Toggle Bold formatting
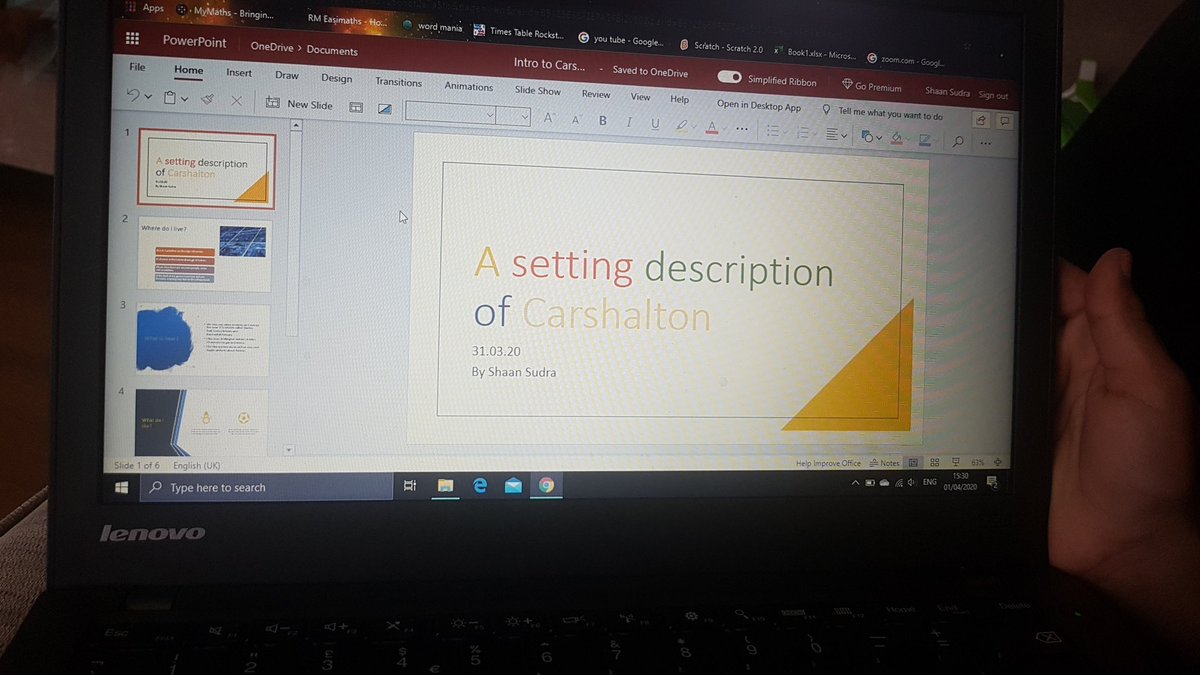This screenshot has height=675, width=1200. click(602, 121)
